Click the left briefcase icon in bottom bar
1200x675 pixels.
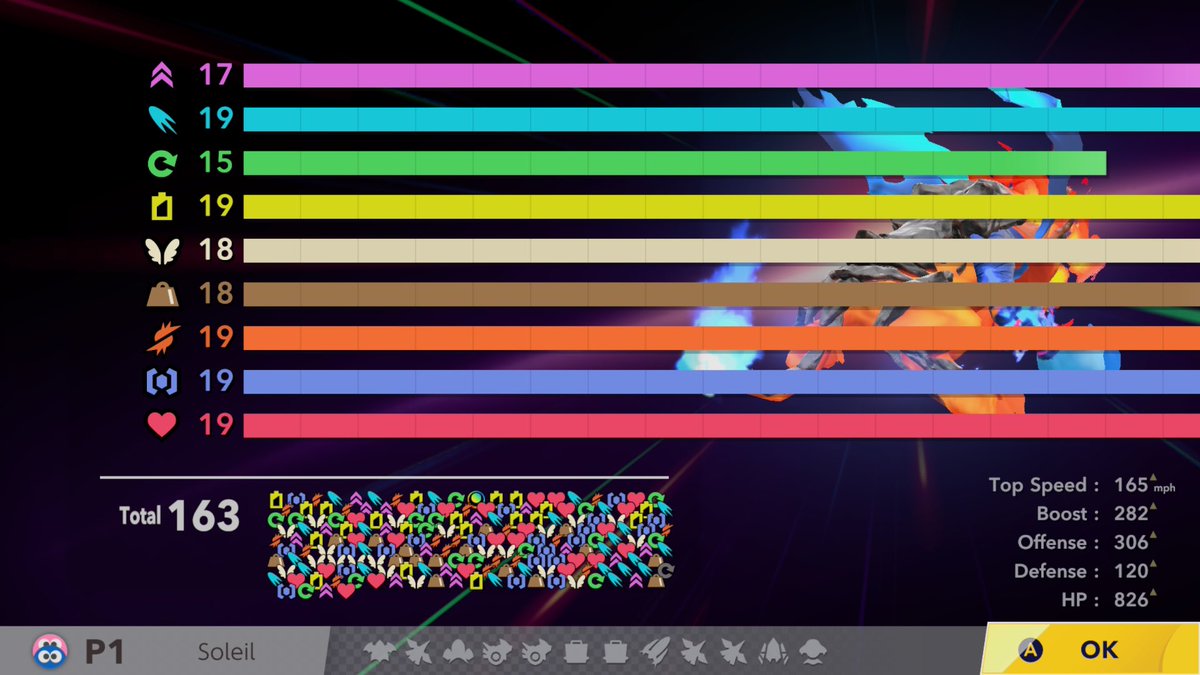point(575,651)
